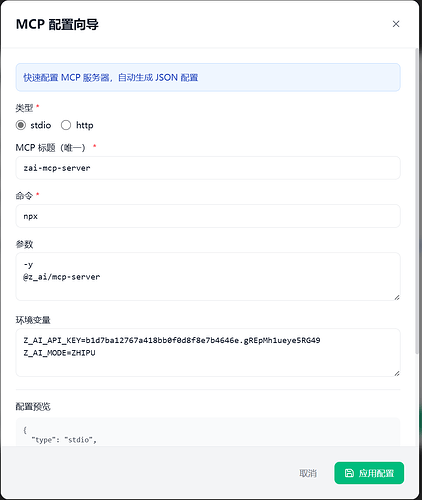Click the Z_AI_API_KEY line in 环境变量
Screen dimensions: 422x500
point(172,340)
